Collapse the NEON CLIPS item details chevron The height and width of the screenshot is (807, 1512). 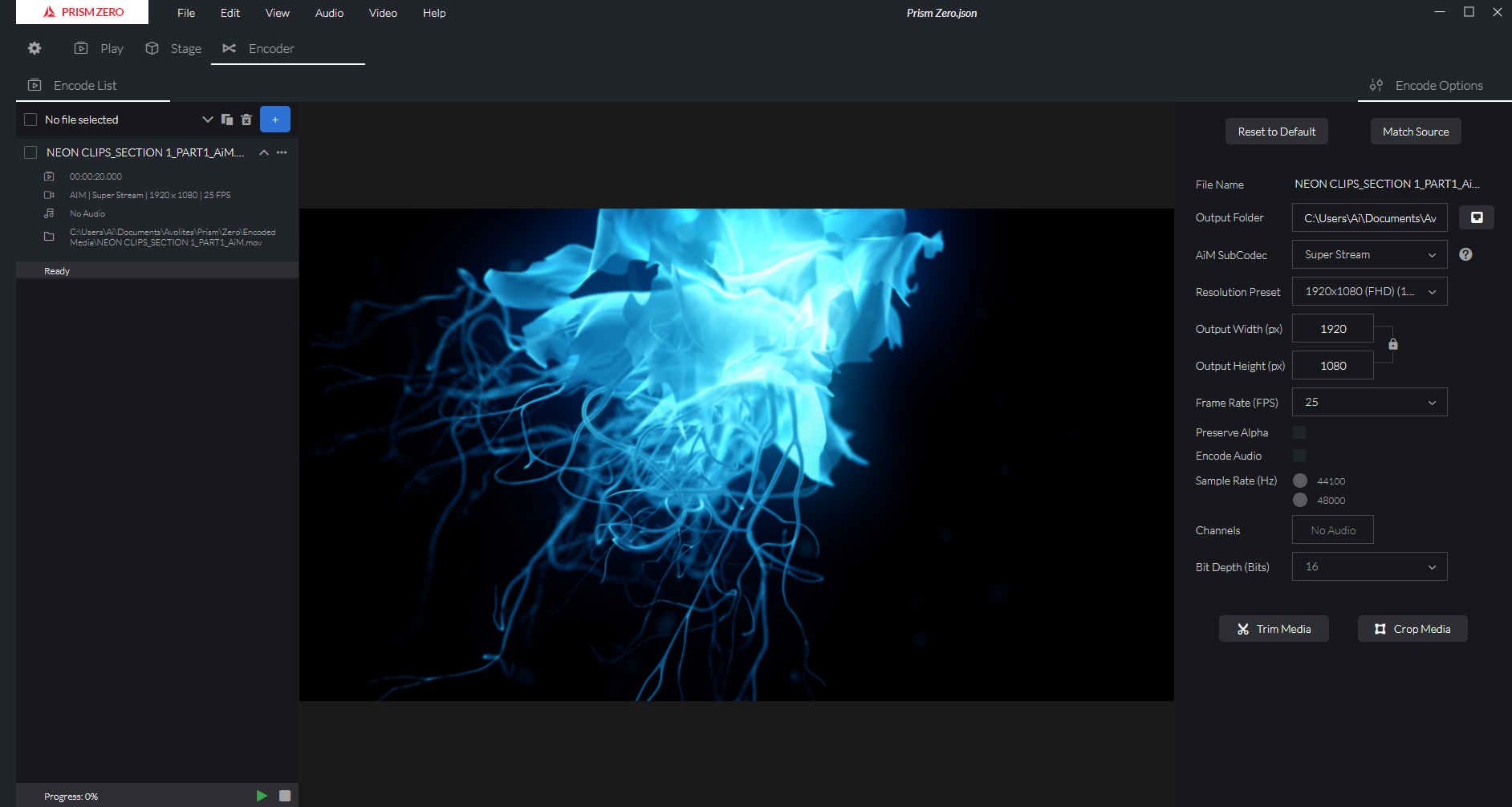pyautogui.click(x=263, y=152)
